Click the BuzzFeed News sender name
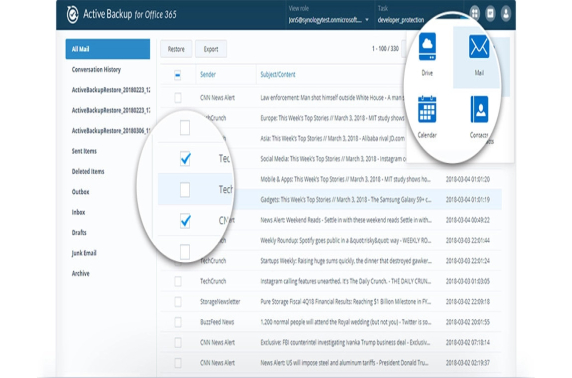This screenshot has width=572, height=378. tap(217, 322)
